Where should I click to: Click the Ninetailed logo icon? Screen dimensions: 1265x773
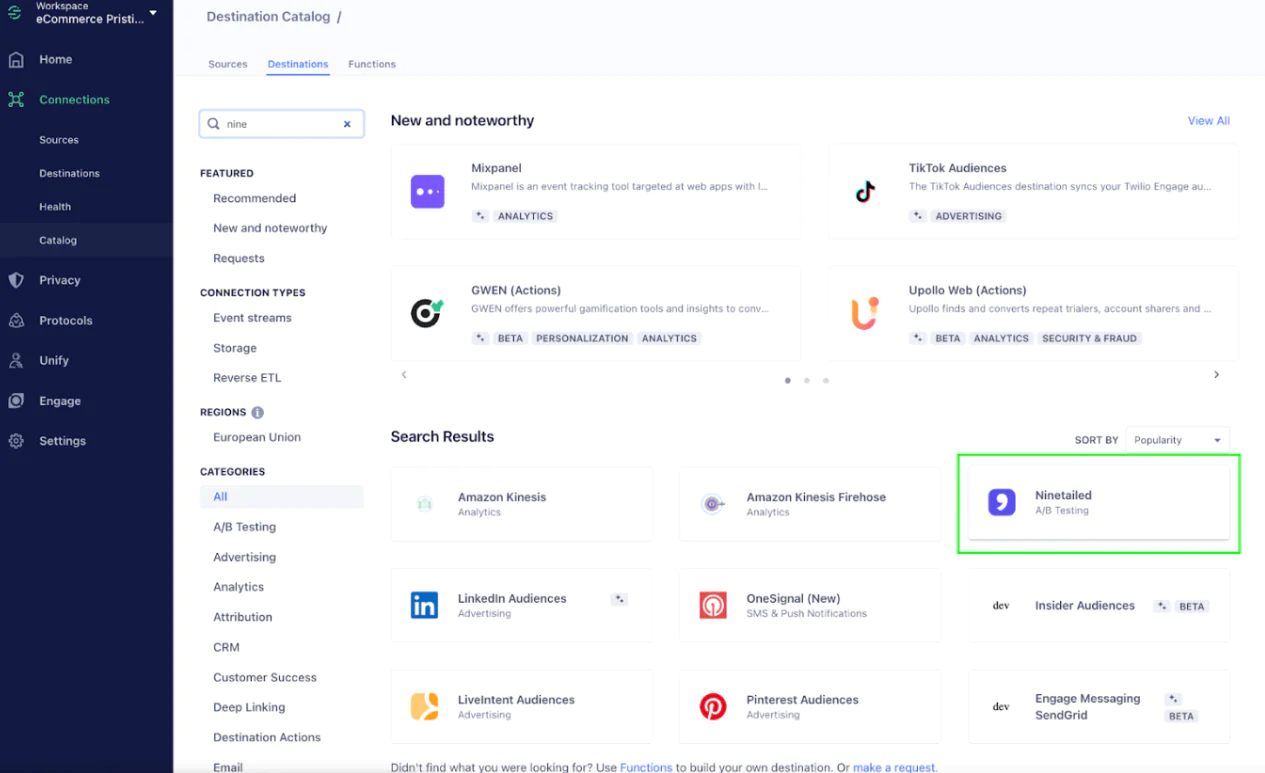(1001, 502)
